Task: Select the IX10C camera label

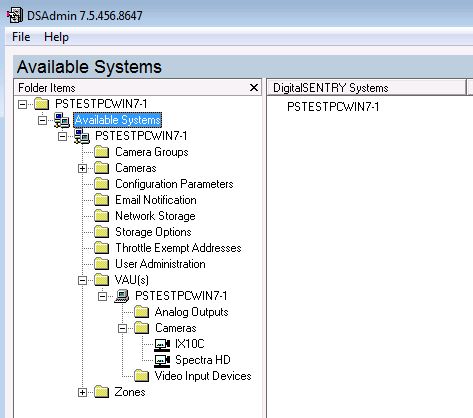Action: pyautogui.click(x=189, y=344)
